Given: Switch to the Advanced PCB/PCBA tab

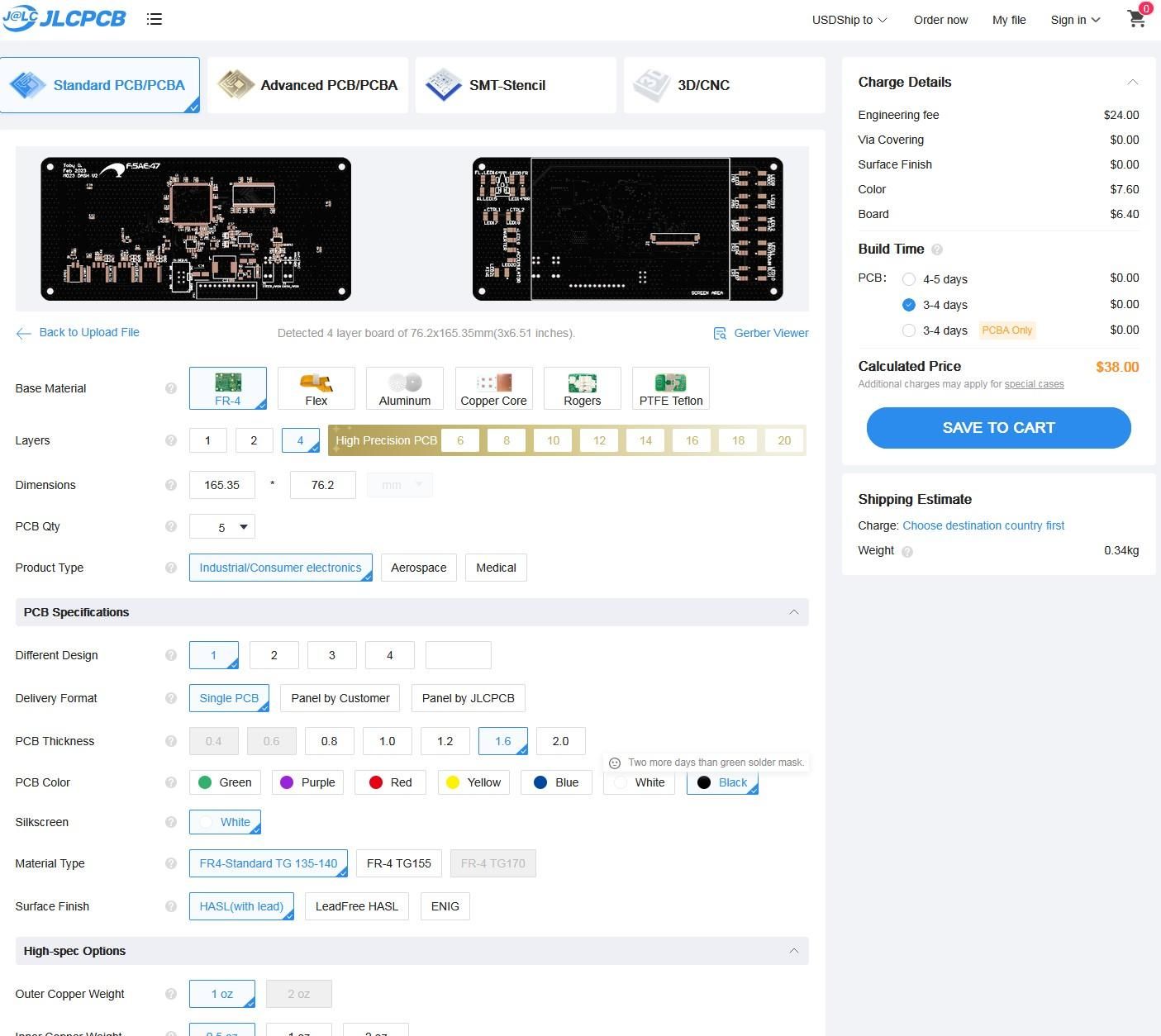Looking at the screenshot, I should 307,85.
